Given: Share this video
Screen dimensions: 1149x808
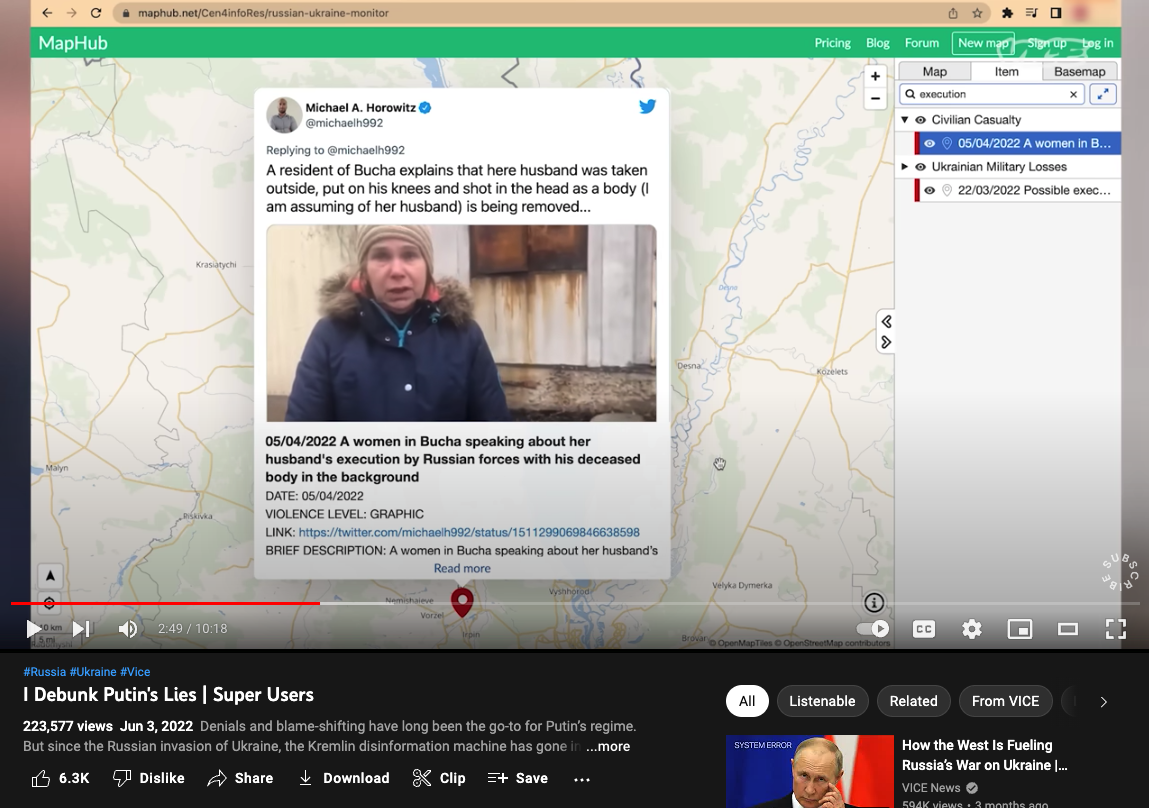Looking at the screenshot, I should pos(240,778).
